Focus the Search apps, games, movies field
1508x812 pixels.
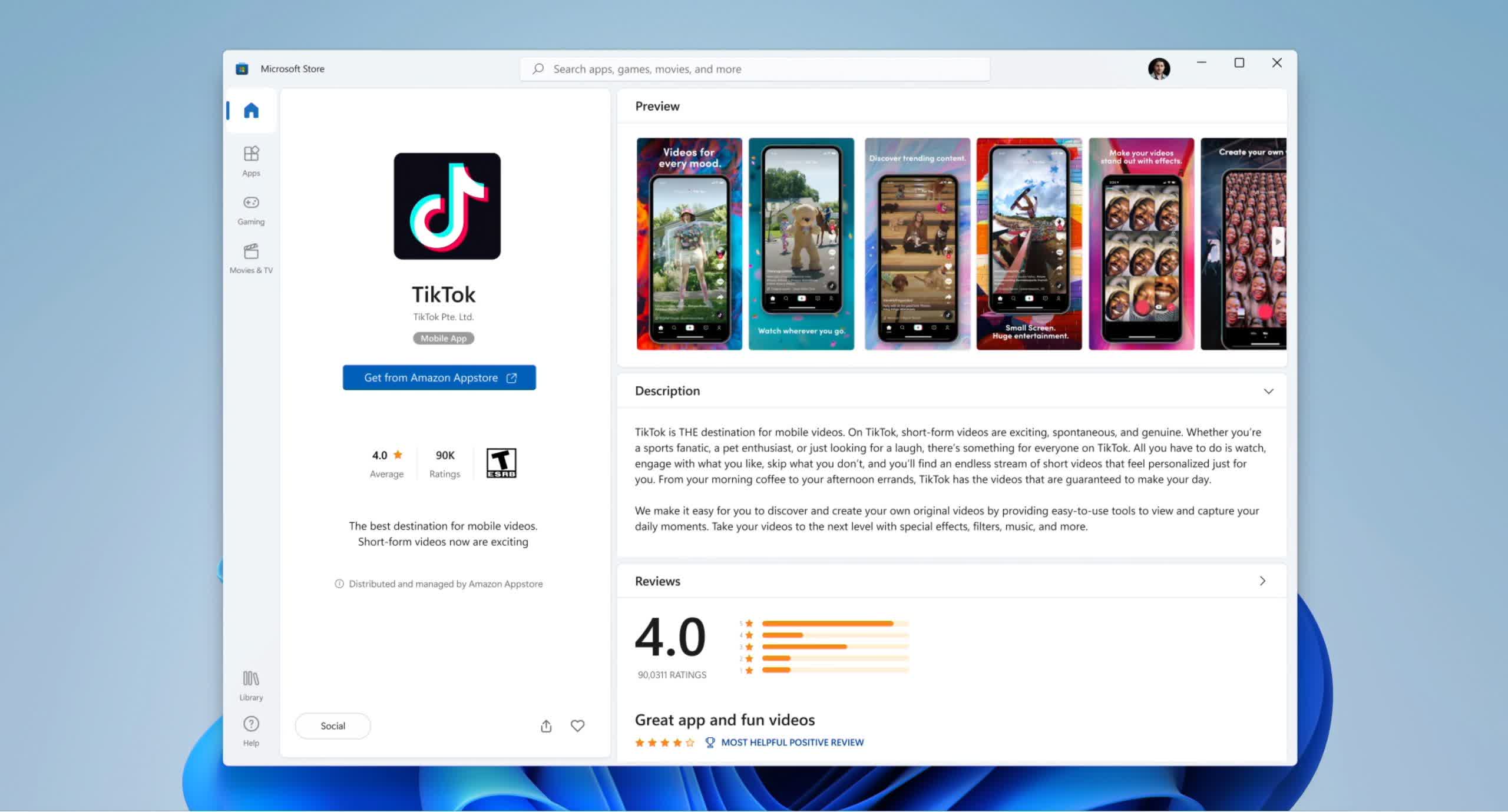point(755,69)
